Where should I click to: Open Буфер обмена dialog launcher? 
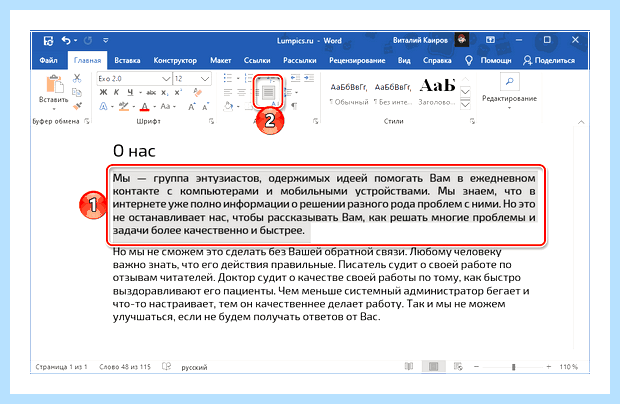tap(87, 121)
